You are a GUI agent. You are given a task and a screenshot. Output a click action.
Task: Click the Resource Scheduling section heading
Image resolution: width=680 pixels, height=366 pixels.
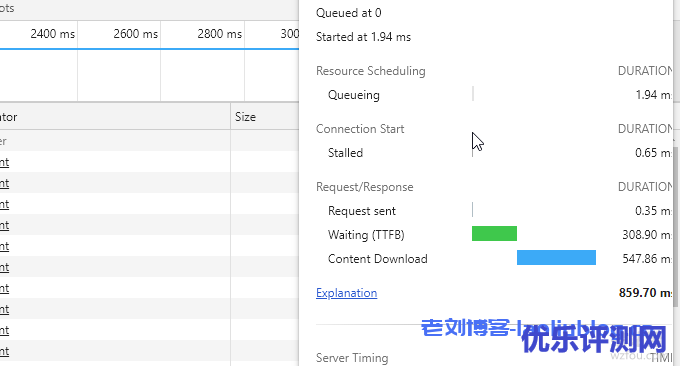pos(371,71)
